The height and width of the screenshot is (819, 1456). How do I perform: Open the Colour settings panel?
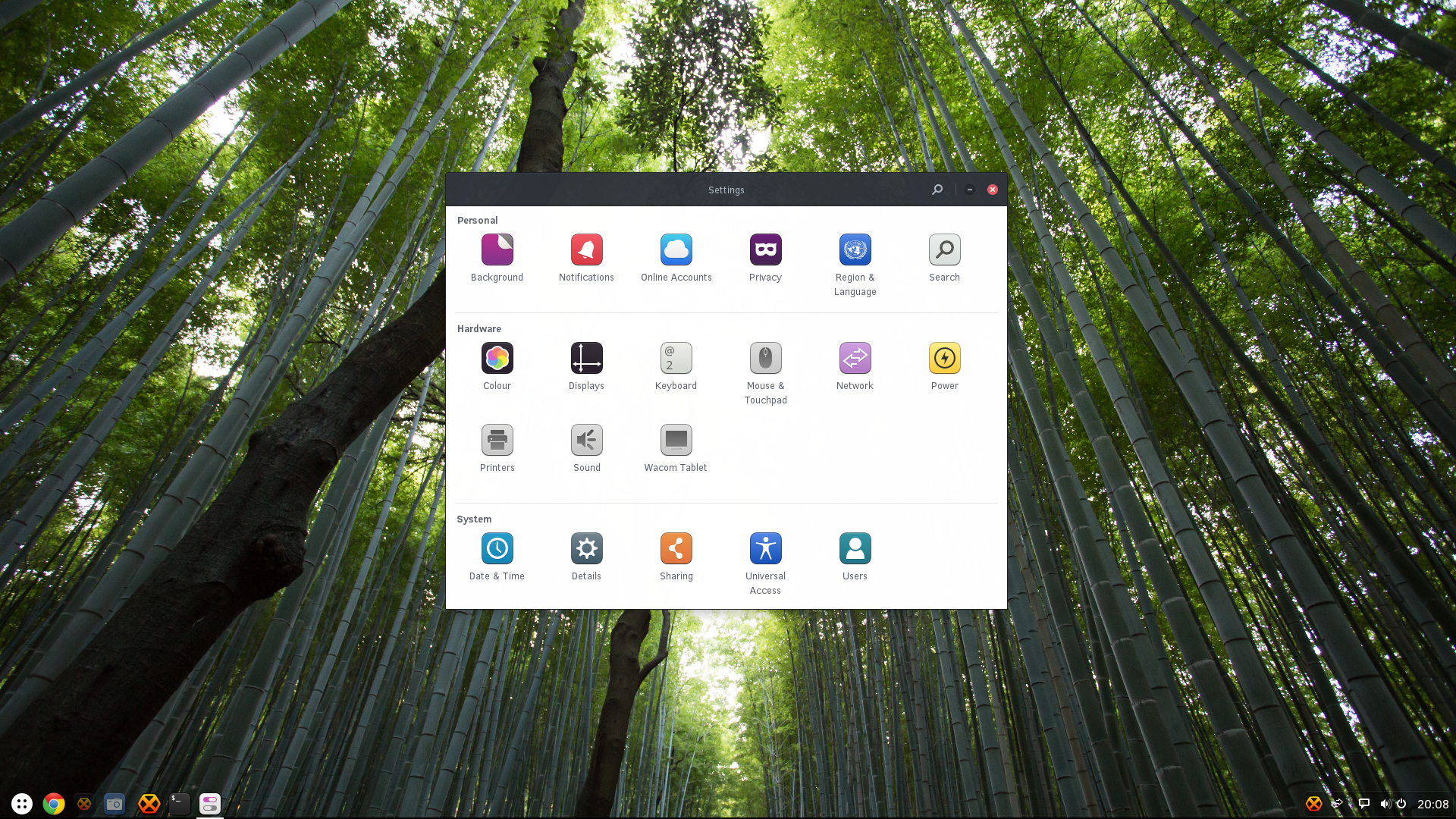(x=497, y=358)
